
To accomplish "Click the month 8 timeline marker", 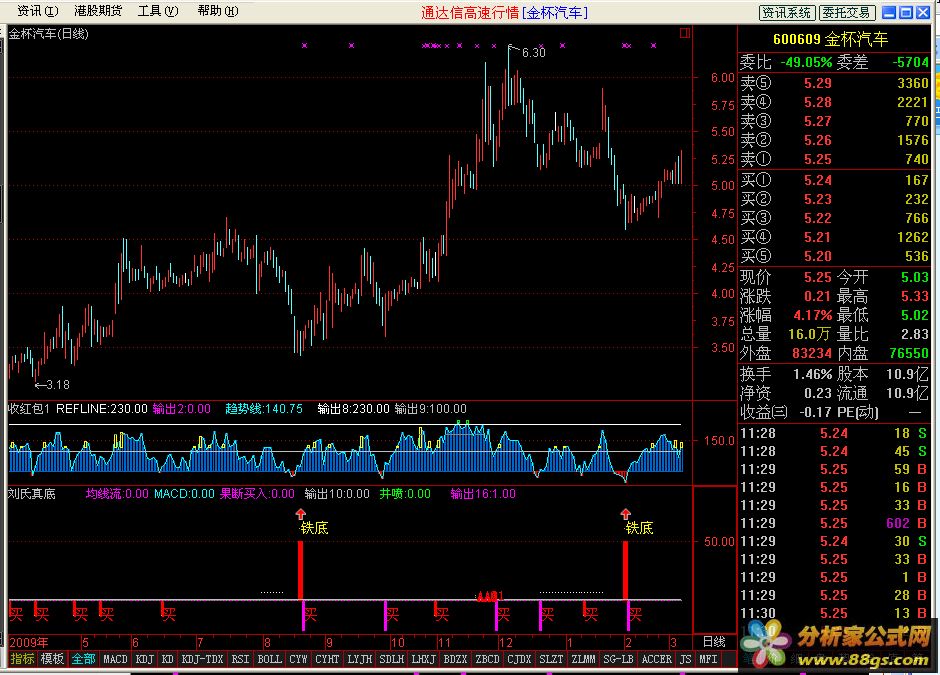I will 267,643.
